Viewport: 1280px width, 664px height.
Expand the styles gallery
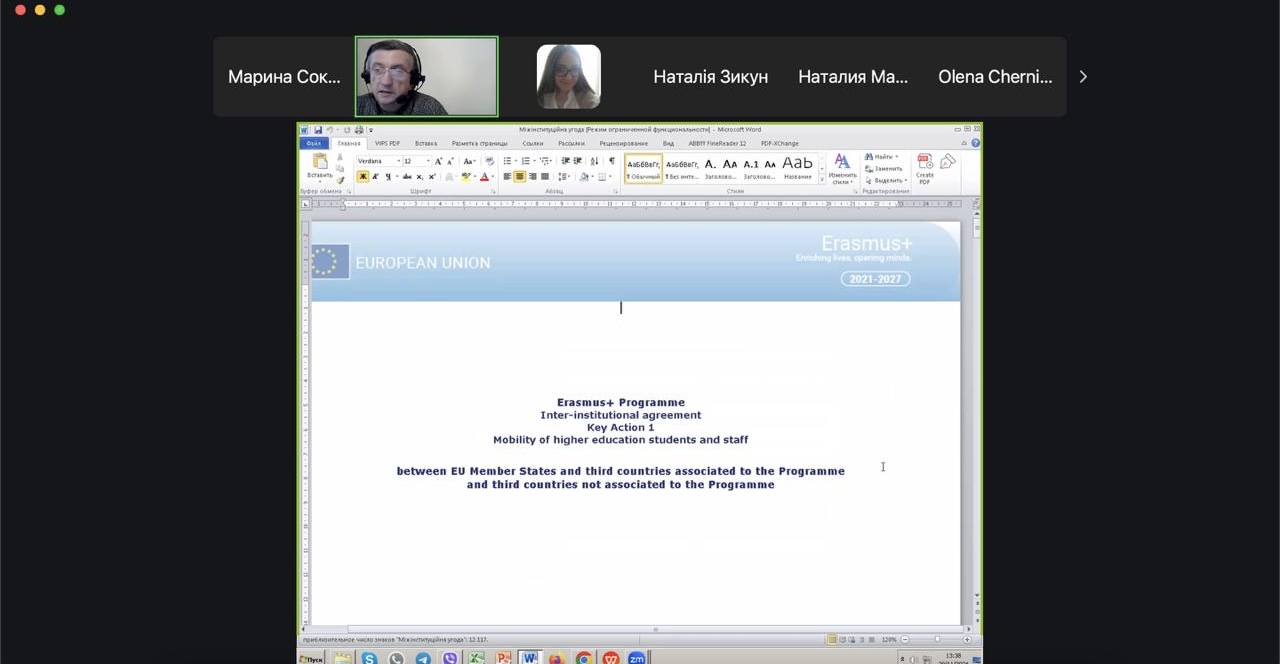[x=822, y=179]
